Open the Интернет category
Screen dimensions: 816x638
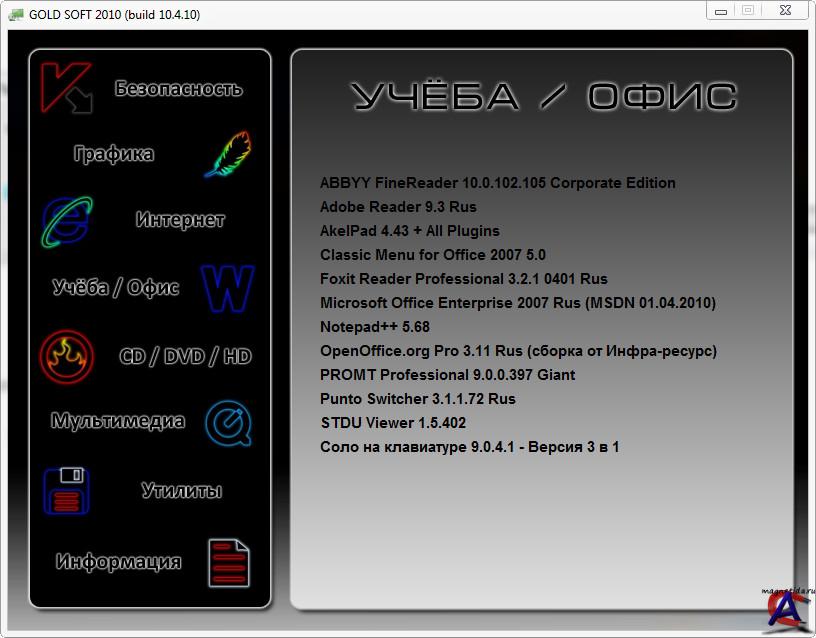pyautogui.click(x=180, y=220)
